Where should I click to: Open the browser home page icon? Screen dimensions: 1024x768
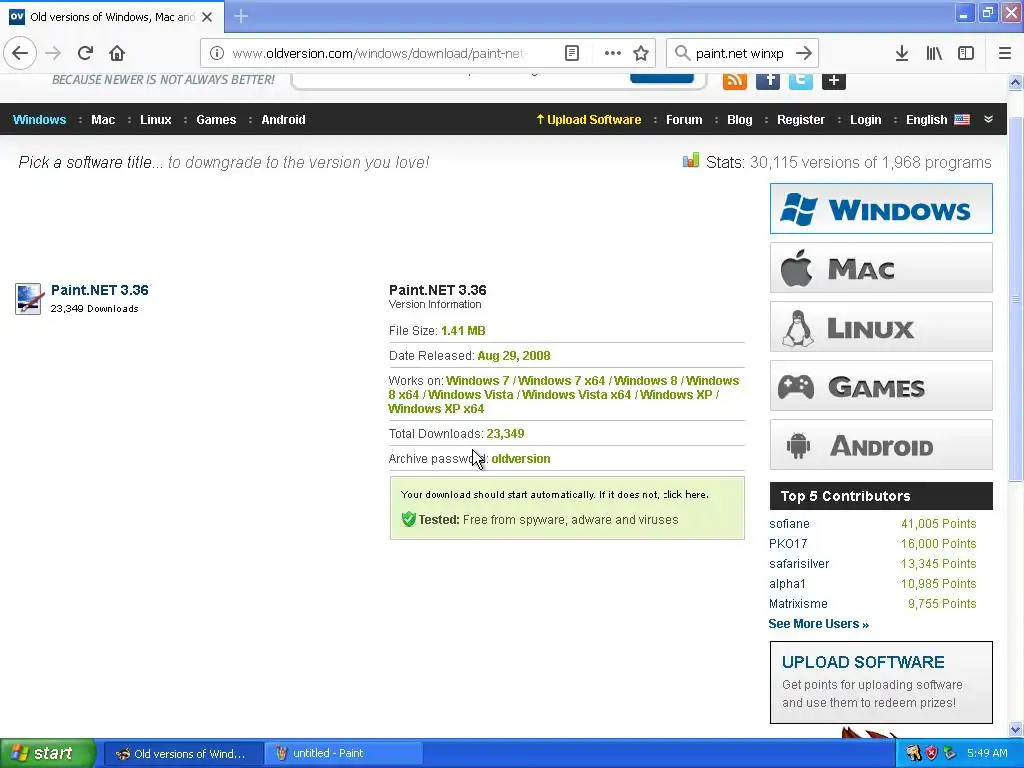point(117,53)
